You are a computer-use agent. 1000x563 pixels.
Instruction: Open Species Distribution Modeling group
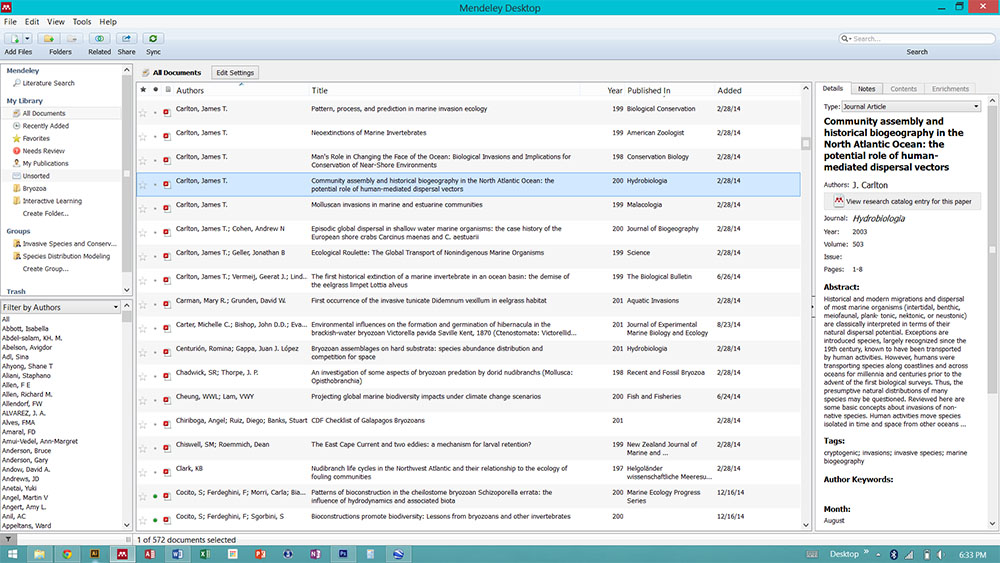click(x=66, y=256)
